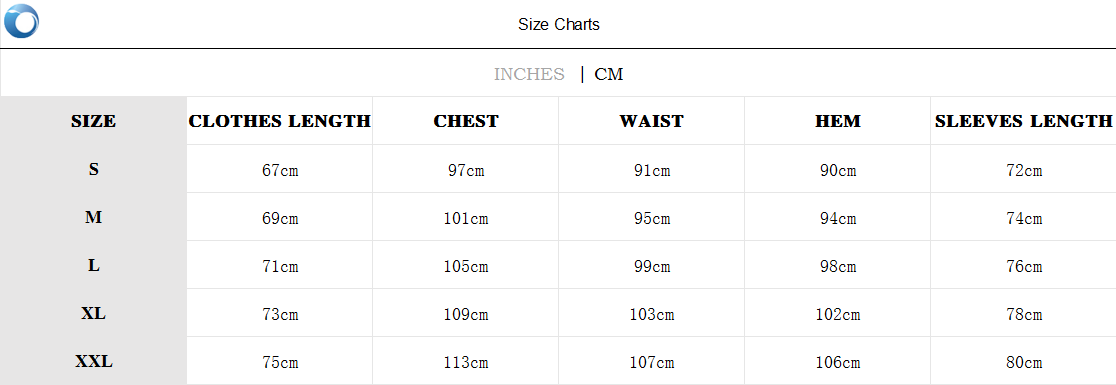The height and width of the screenshot is (385, 1116).
Task: Select the L size row label
Action: (x=93, y=265)
